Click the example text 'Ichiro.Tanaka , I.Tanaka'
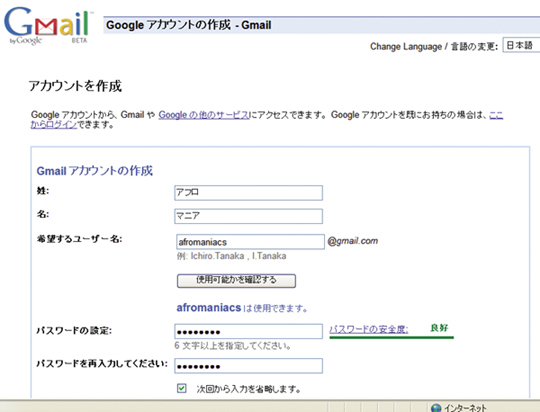 click(238, 256)
